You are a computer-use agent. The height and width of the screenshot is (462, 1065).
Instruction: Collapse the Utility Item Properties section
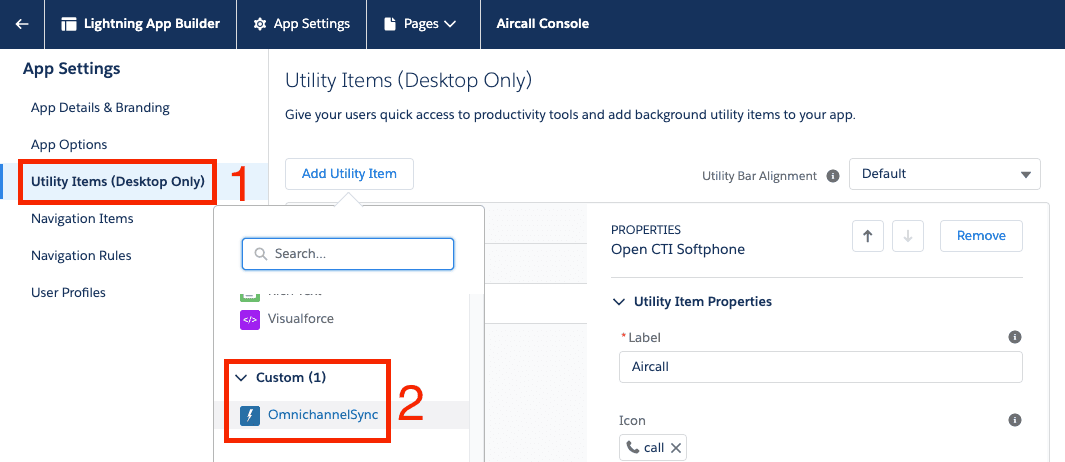[x=618, y=302]
